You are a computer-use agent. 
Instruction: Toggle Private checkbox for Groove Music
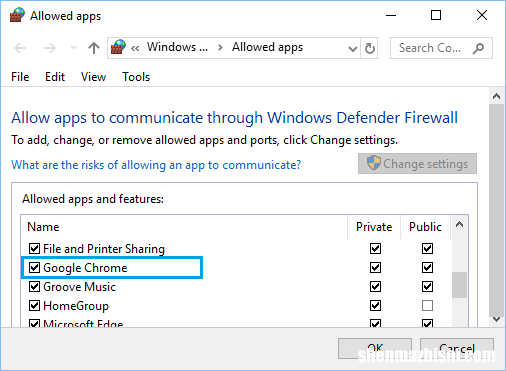[375, 286]
